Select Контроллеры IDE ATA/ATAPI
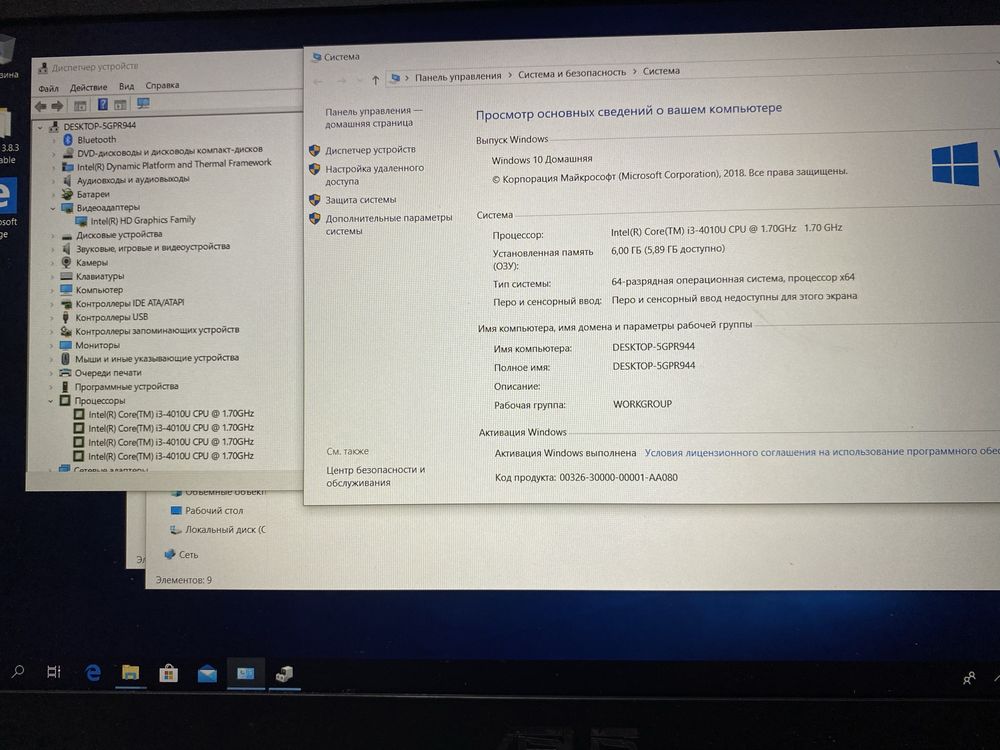Screen dimensions: 1000x750 pos(130,303)
